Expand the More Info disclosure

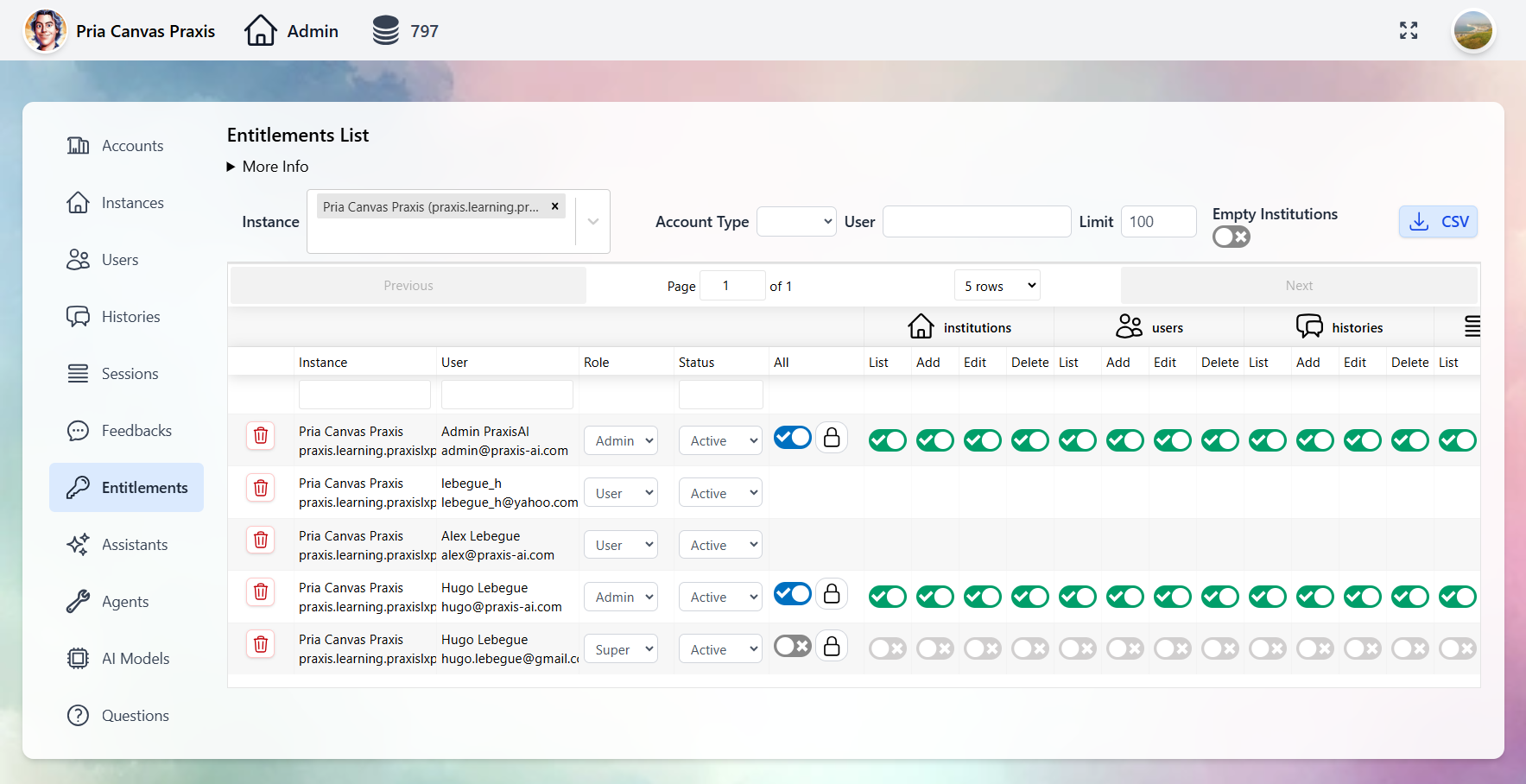[x=268, y=167]
